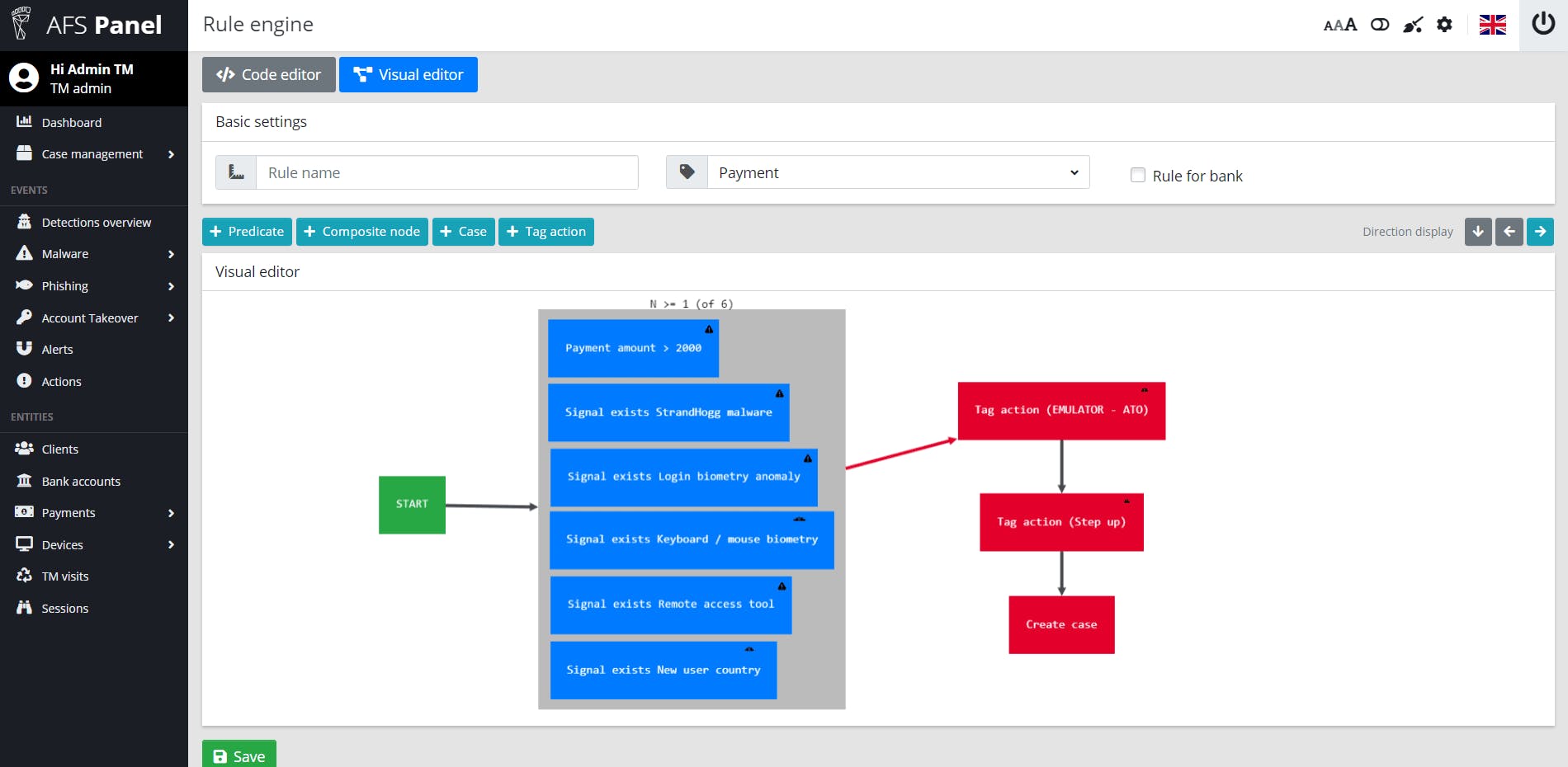Add a Composite node
The width and height of the screenshot is (1568, 767).
tap(362, 232)
